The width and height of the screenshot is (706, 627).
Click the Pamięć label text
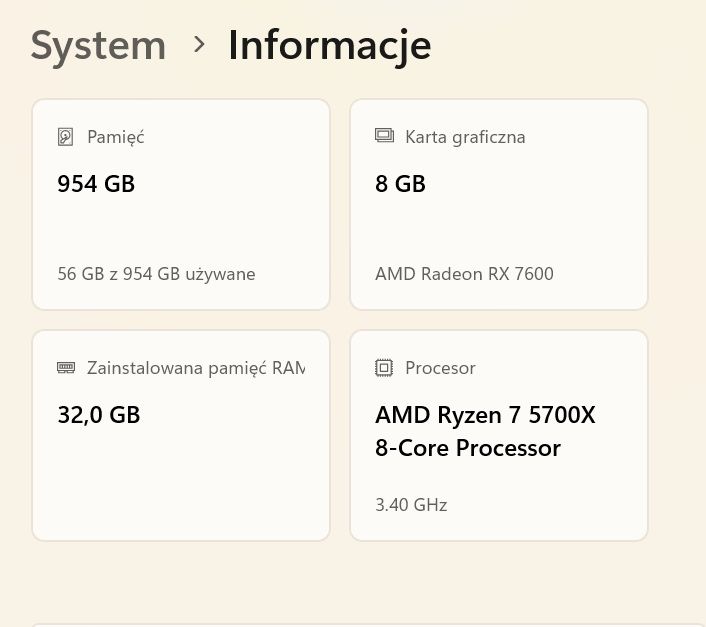pyautogui.click(x=116, y=137)
